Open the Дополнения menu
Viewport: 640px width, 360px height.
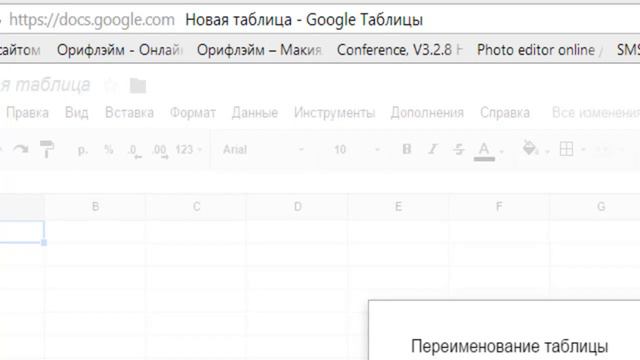(x=427, y=113)
